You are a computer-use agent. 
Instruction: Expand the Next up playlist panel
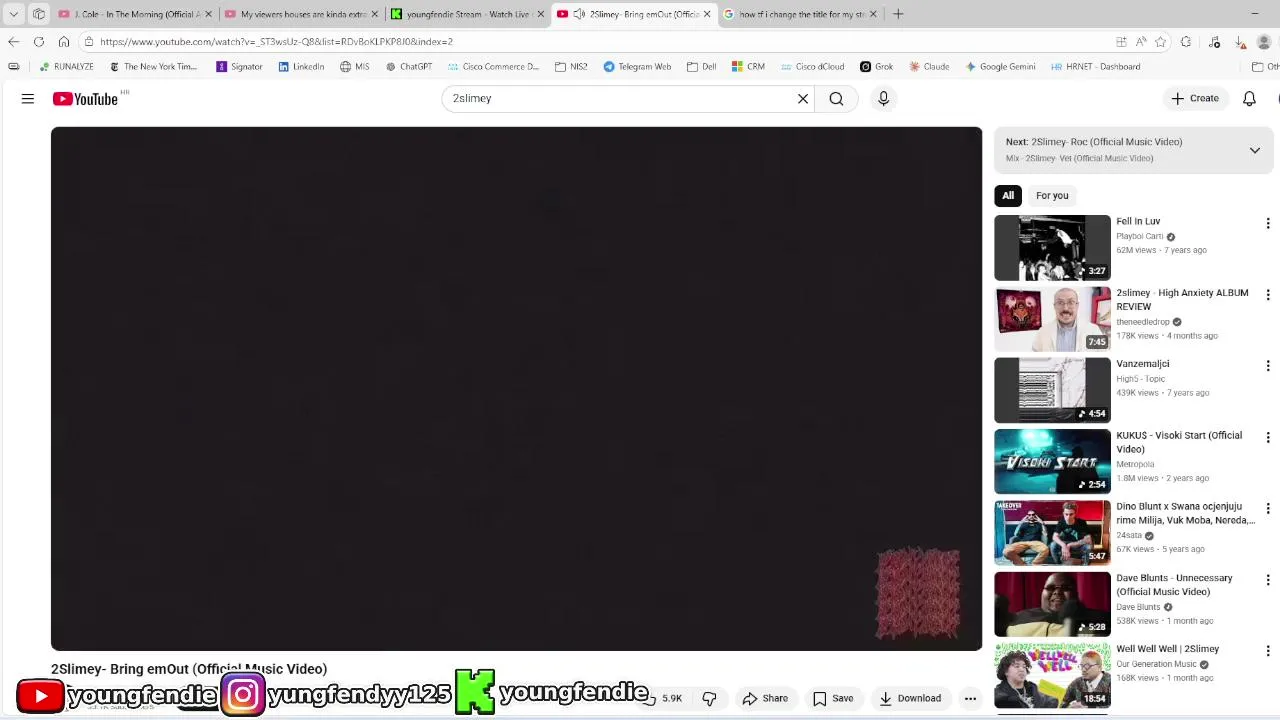[x=1254, y=150]
